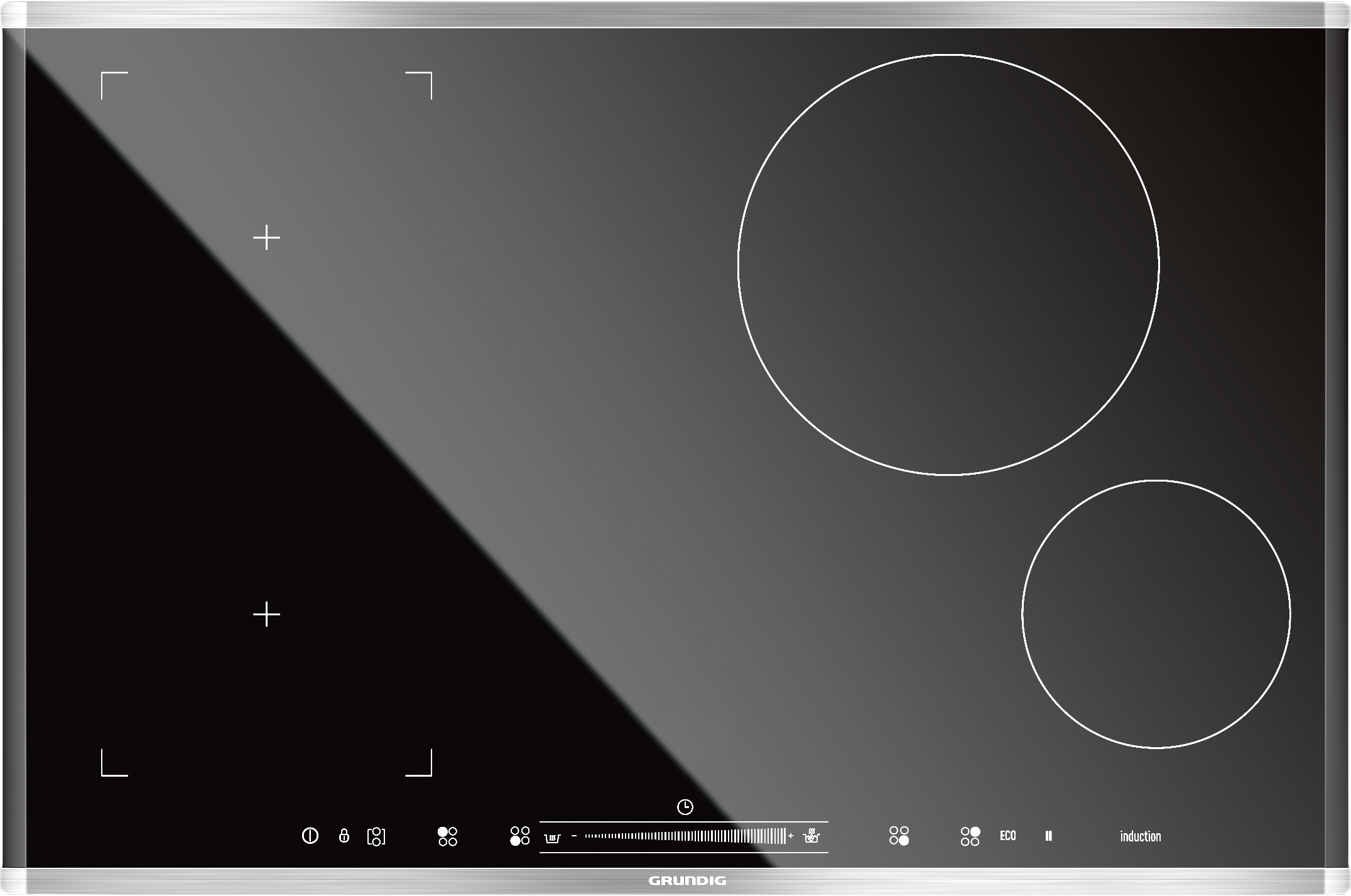
Task: Tap the plus power control
Action: click(x=791, y=836)
